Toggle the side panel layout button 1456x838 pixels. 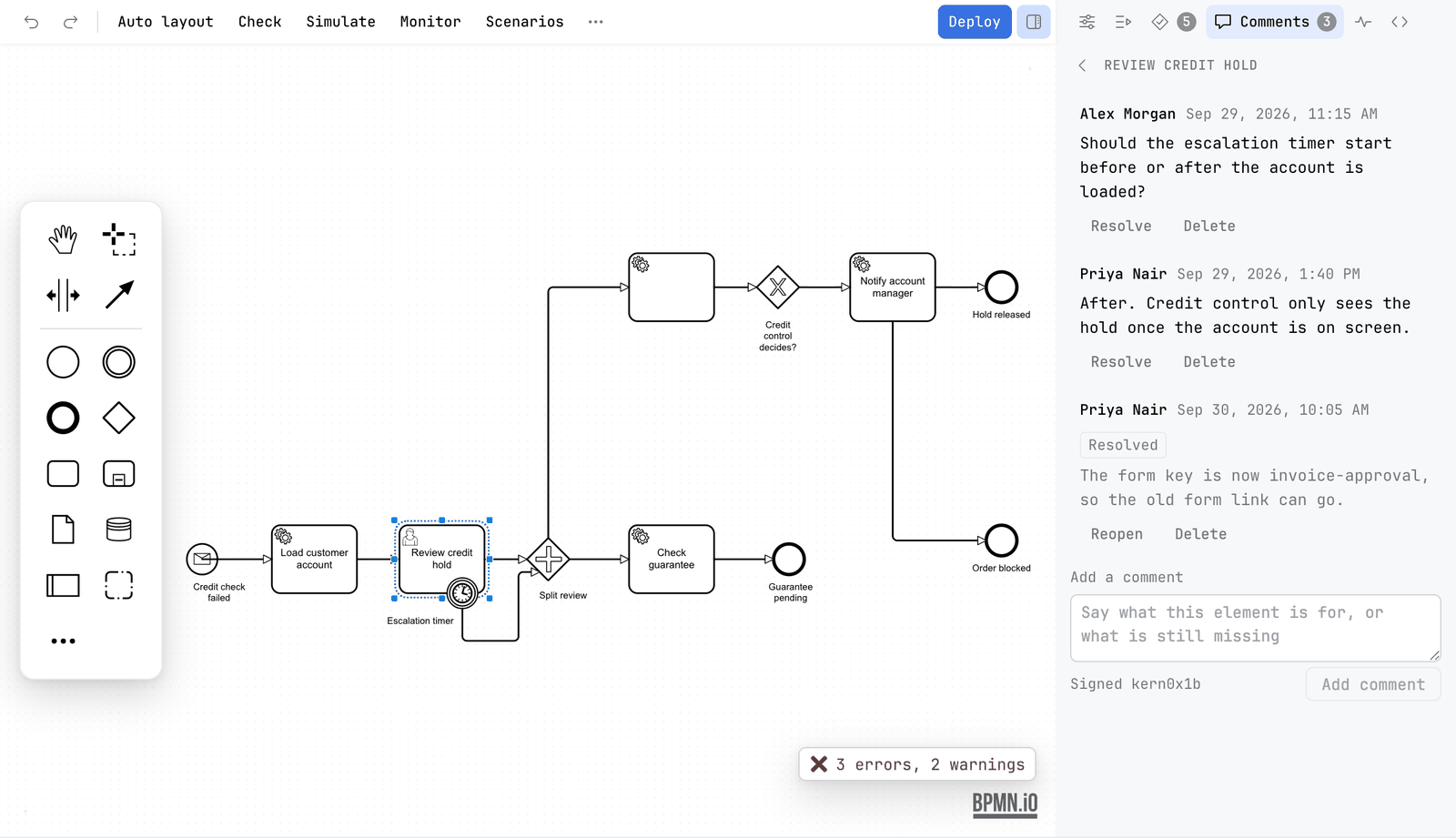(1034, 22)
